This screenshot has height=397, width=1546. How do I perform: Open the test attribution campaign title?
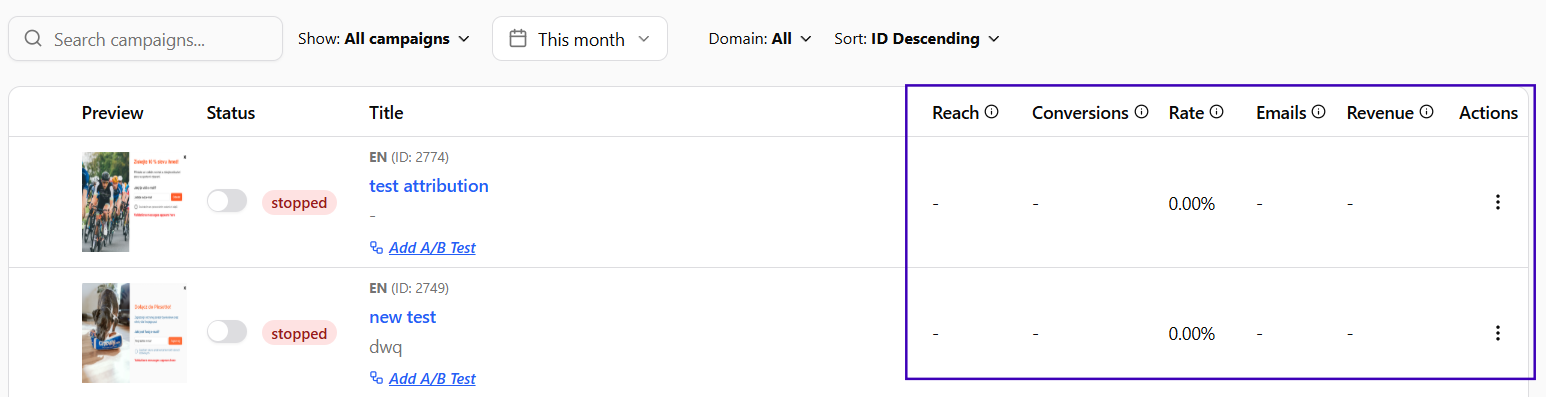429,186
